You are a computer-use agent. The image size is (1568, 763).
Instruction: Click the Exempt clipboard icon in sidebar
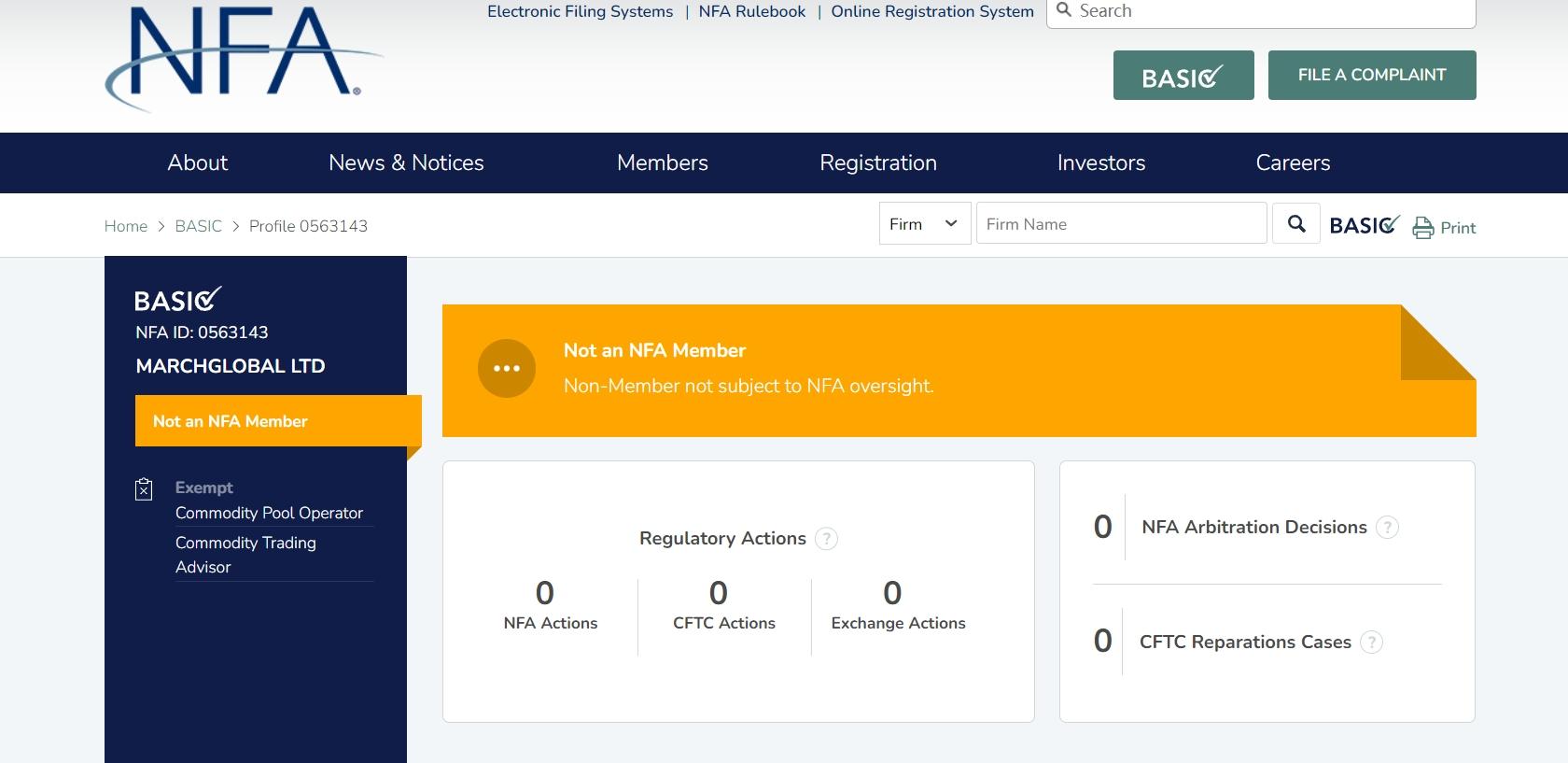pos(144,488)
